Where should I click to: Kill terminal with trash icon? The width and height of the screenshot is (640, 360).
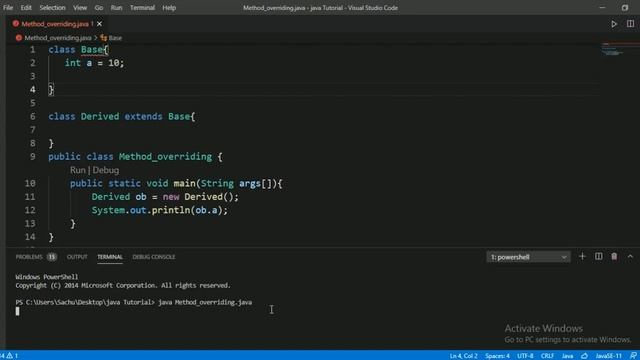point(614,256)
